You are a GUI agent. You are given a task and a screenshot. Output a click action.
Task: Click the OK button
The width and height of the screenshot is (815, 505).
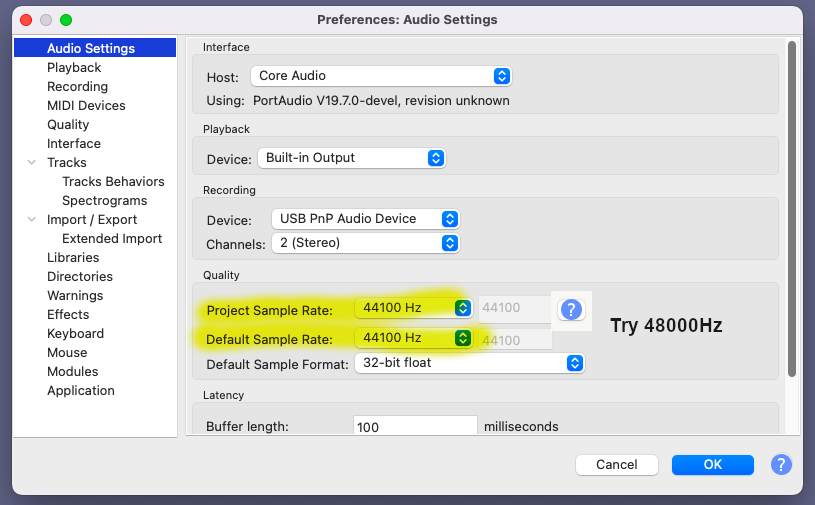(x=712, y=464)
